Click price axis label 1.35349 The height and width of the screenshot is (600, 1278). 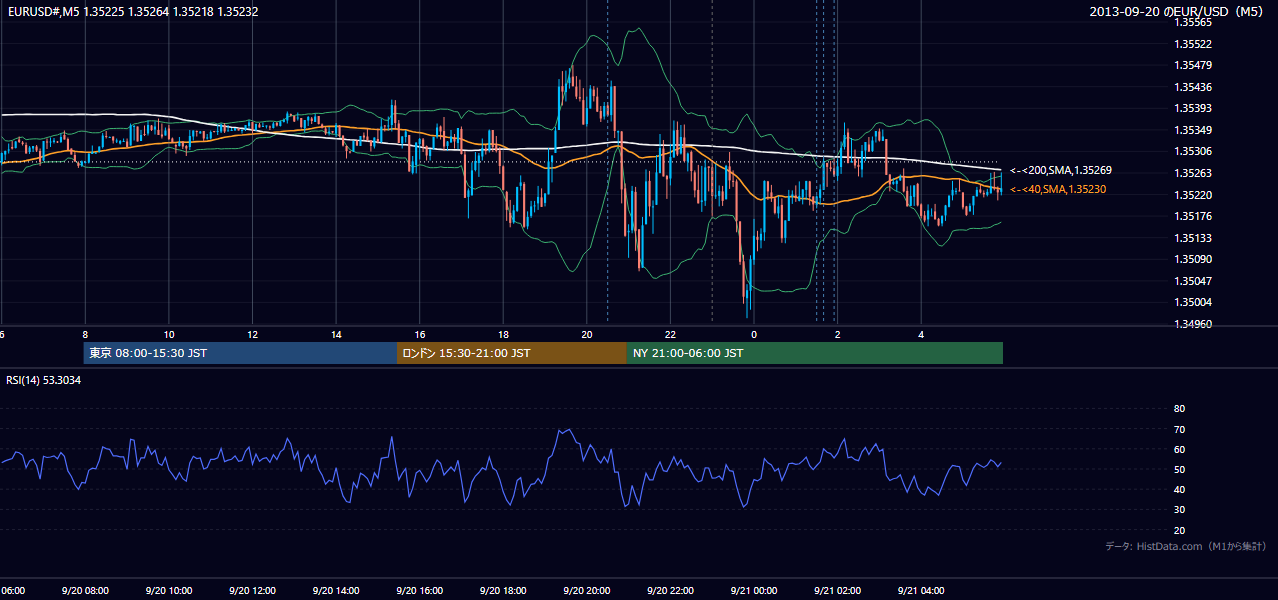[x=1192, y=130]
